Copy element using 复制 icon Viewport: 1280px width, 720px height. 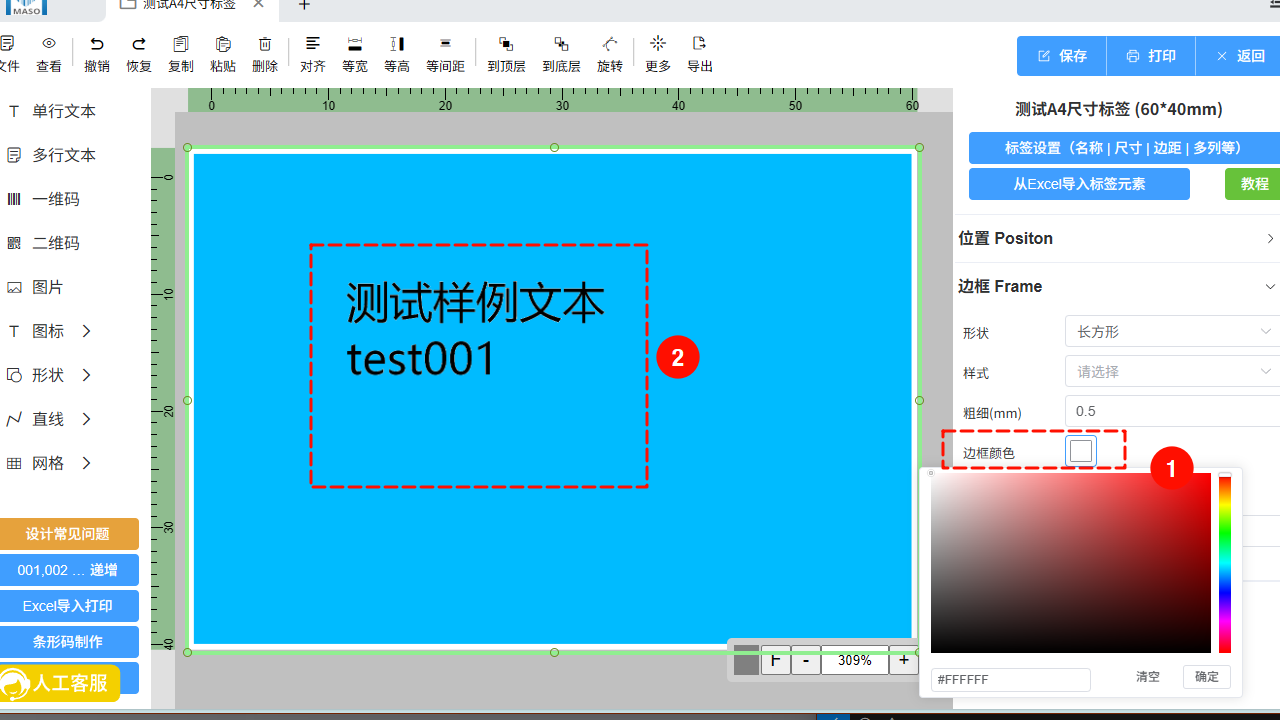(x=181, y=44)
